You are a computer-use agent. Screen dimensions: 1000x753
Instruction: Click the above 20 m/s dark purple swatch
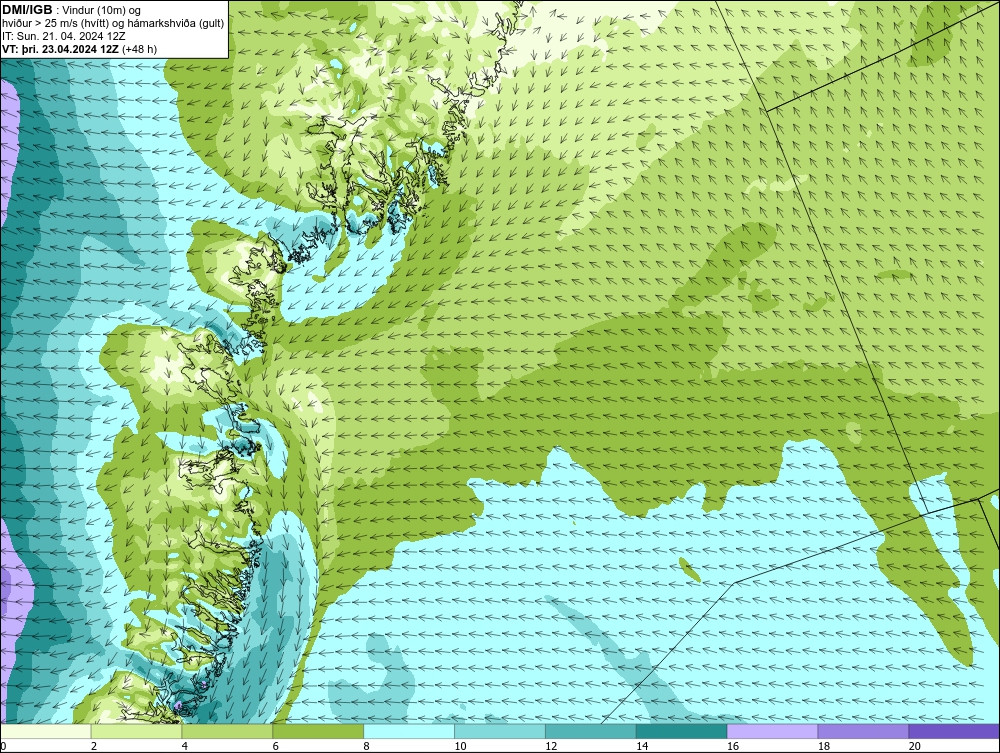click(953, 731)
